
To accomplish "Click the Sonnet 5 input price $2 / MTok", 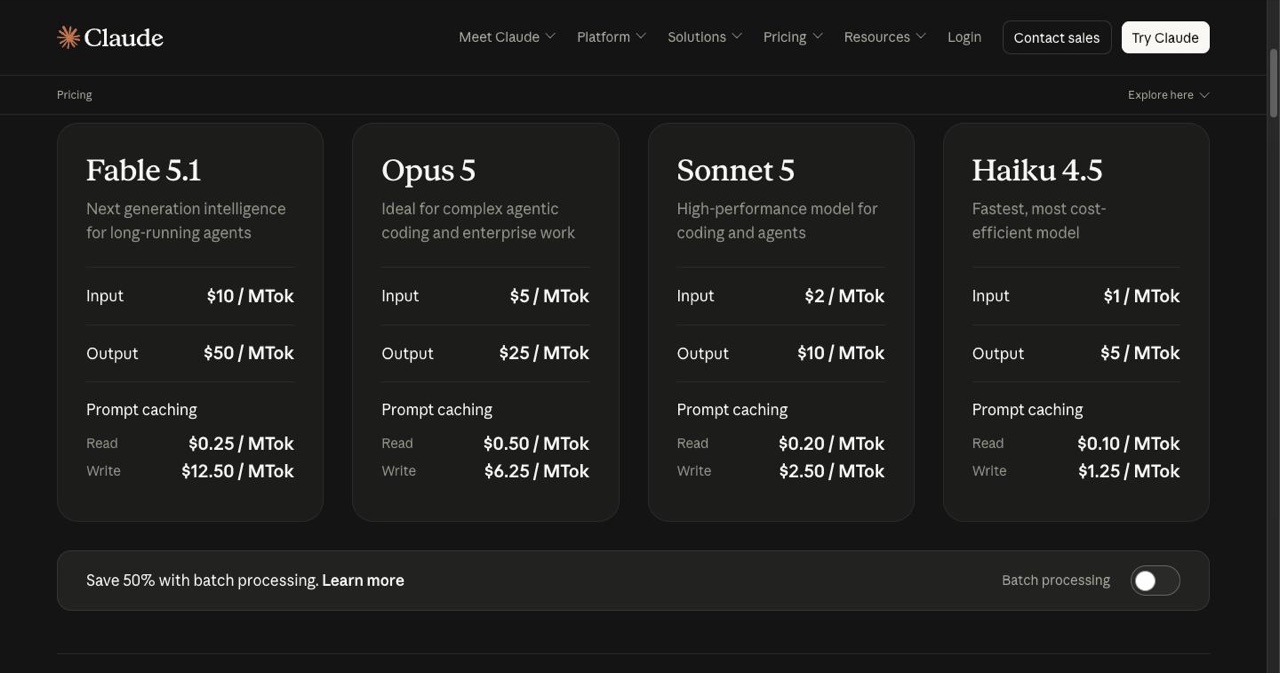I will coord(845,296).
